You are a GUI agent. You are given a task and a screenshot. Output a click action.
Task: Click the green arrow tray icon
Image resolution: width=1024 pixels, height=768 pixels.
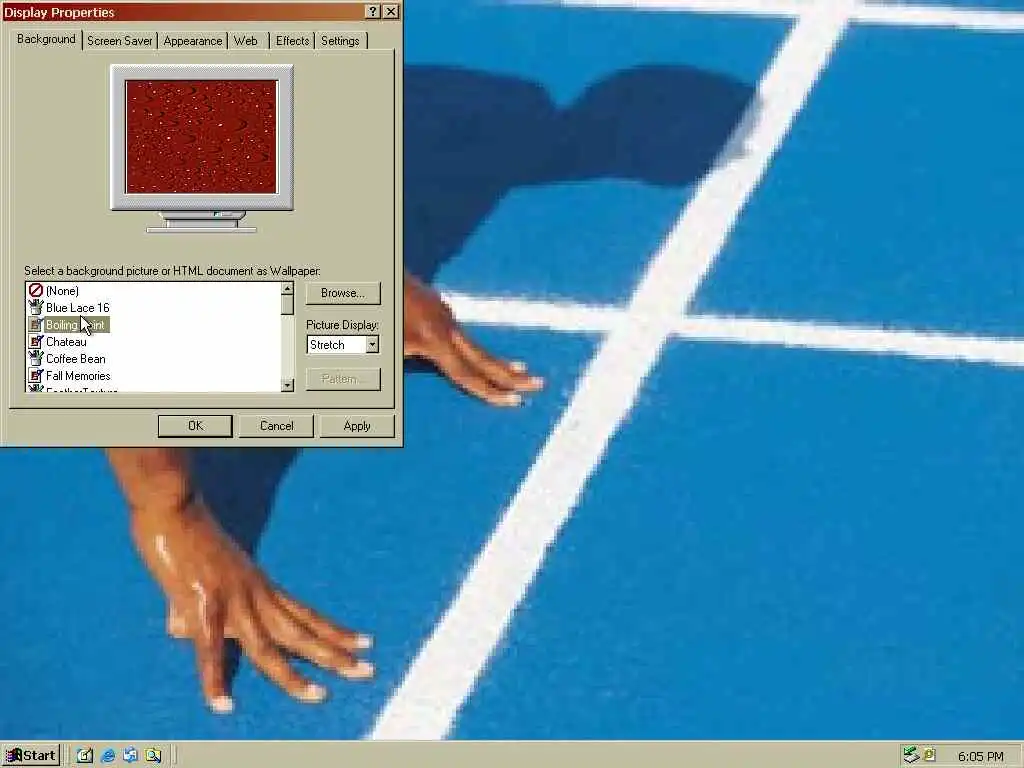pyautogui.click(x=911, y=756)
